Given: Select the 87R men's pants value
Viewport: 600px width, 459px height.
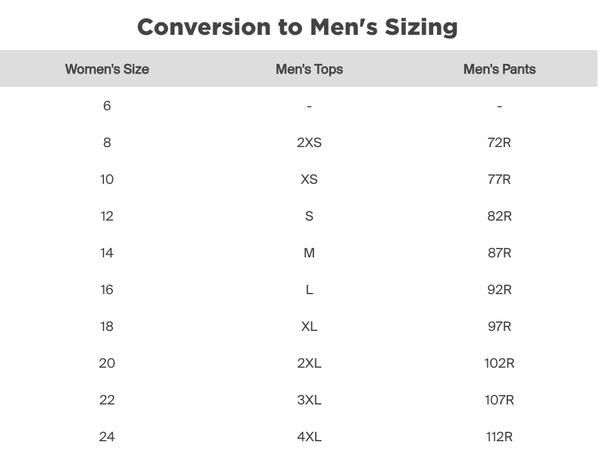Looking at the screenshot, I should [499, 253].
